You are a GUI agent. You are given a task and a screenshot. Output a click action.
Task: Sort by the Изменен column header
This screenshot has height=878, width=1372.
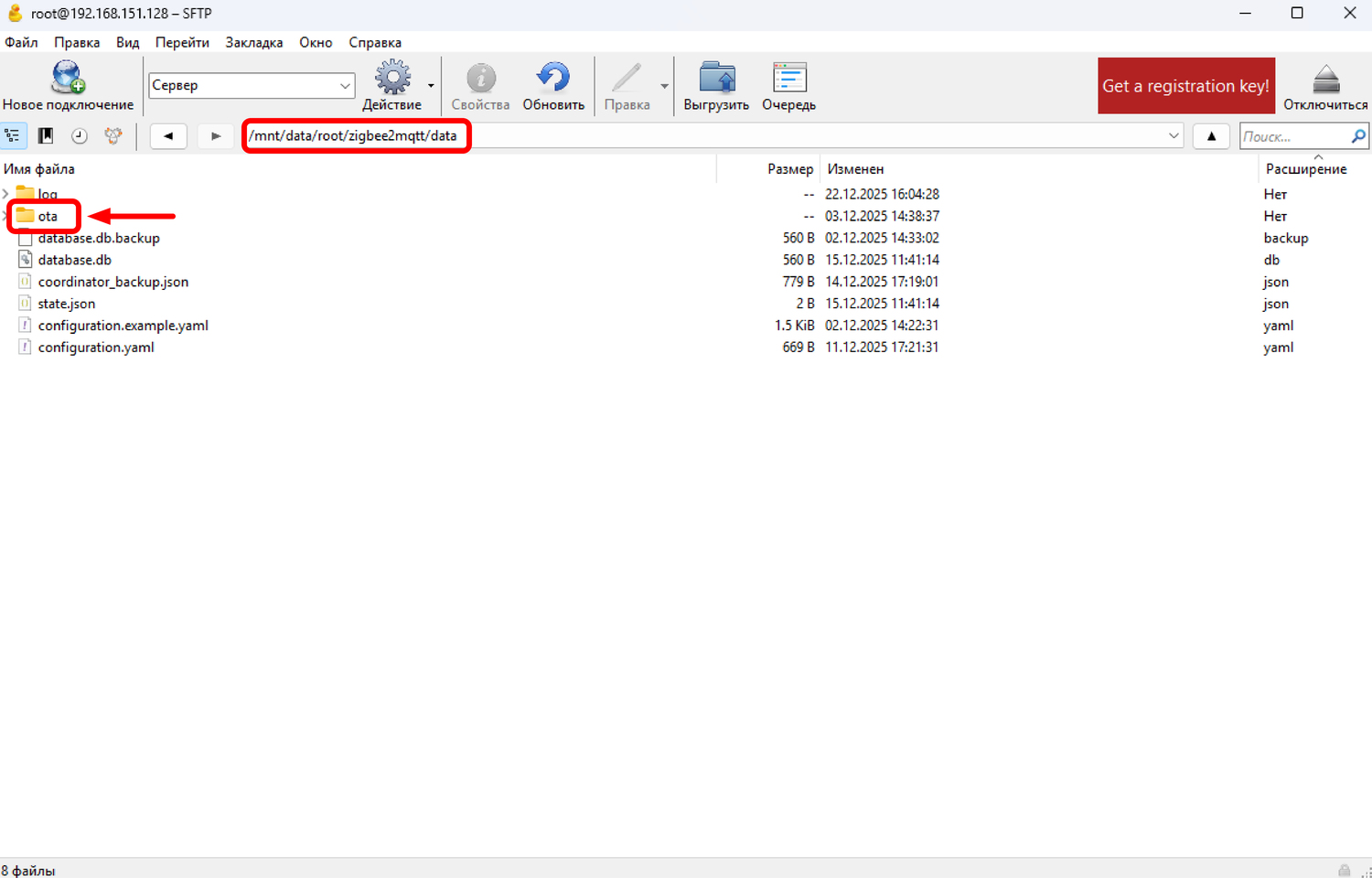855,169
